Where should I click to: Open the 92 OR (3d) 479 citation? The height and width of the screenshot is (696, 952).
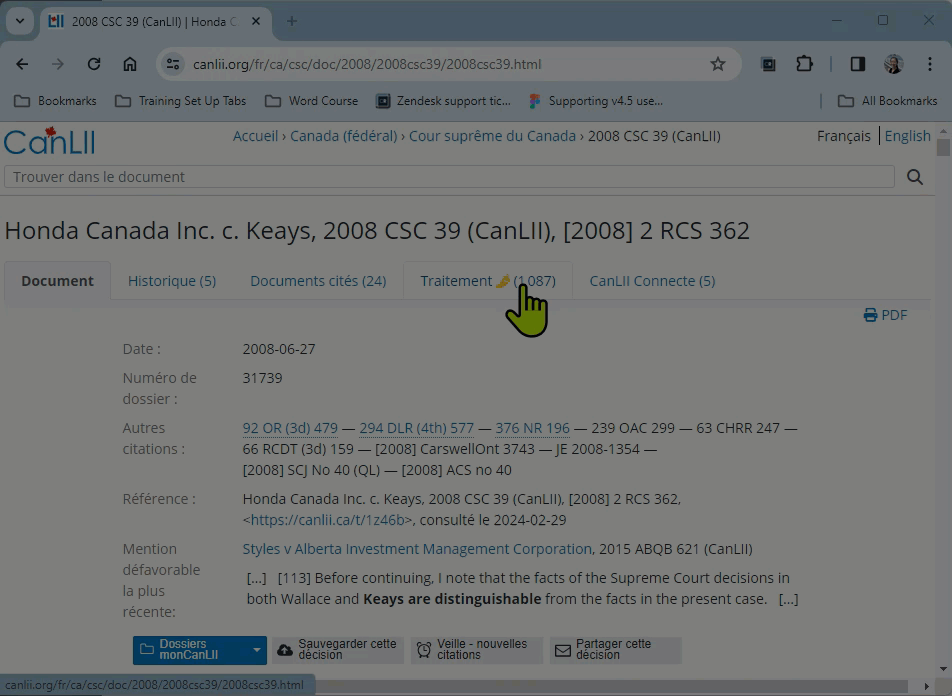[290, 428]
